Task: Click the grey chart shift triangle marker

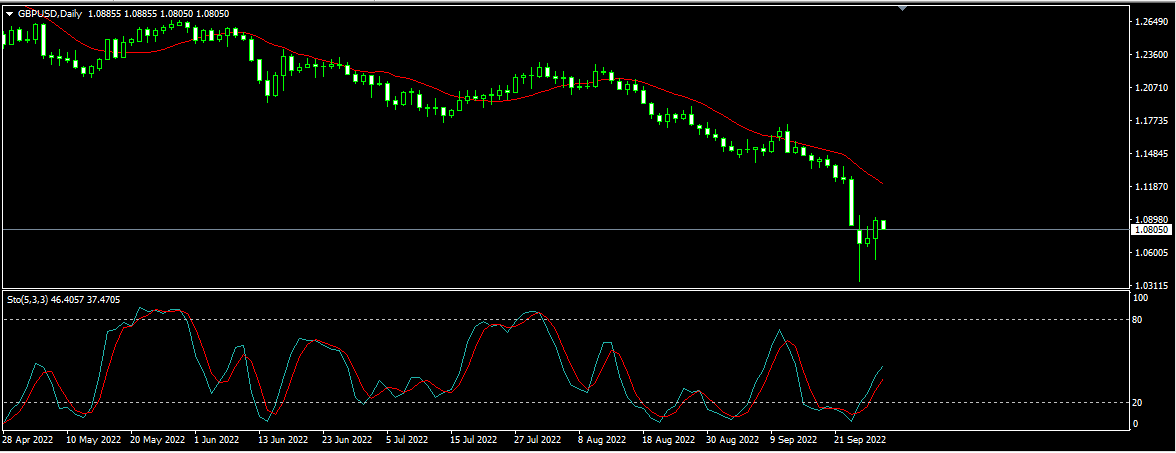Action: 902,8
